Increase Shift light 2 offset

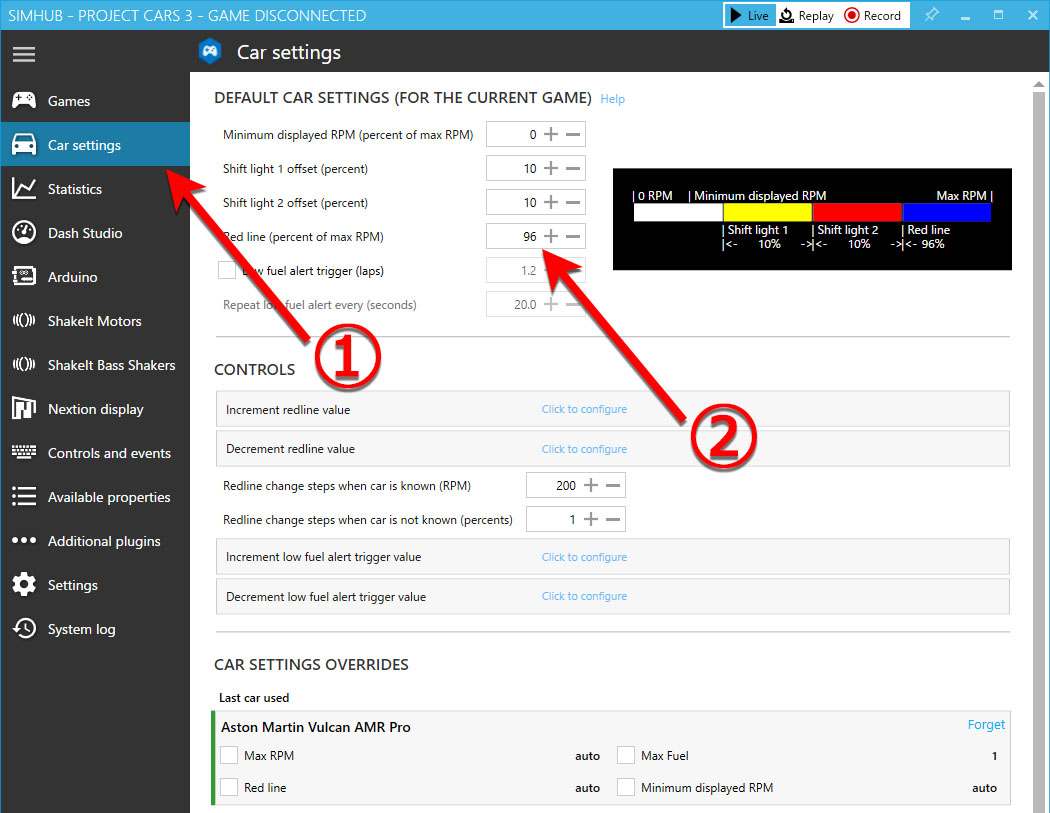click(x=550, y=202)
